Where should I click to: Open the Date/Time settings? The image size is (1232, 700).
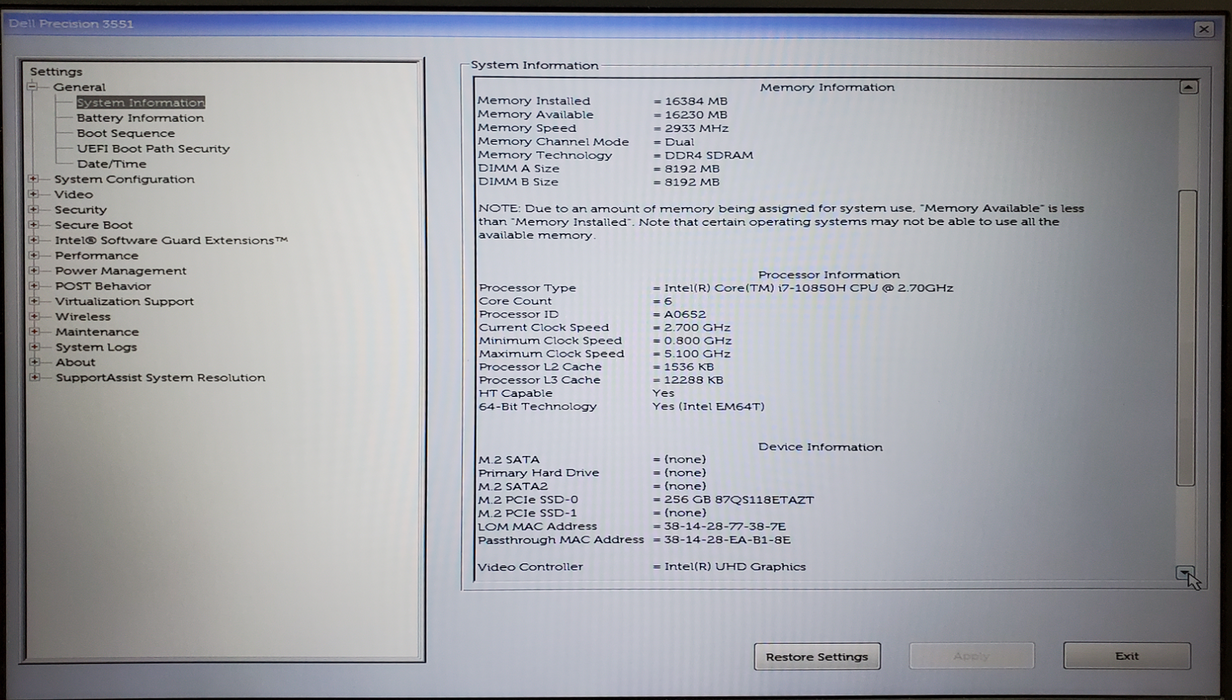coord(111,164)
